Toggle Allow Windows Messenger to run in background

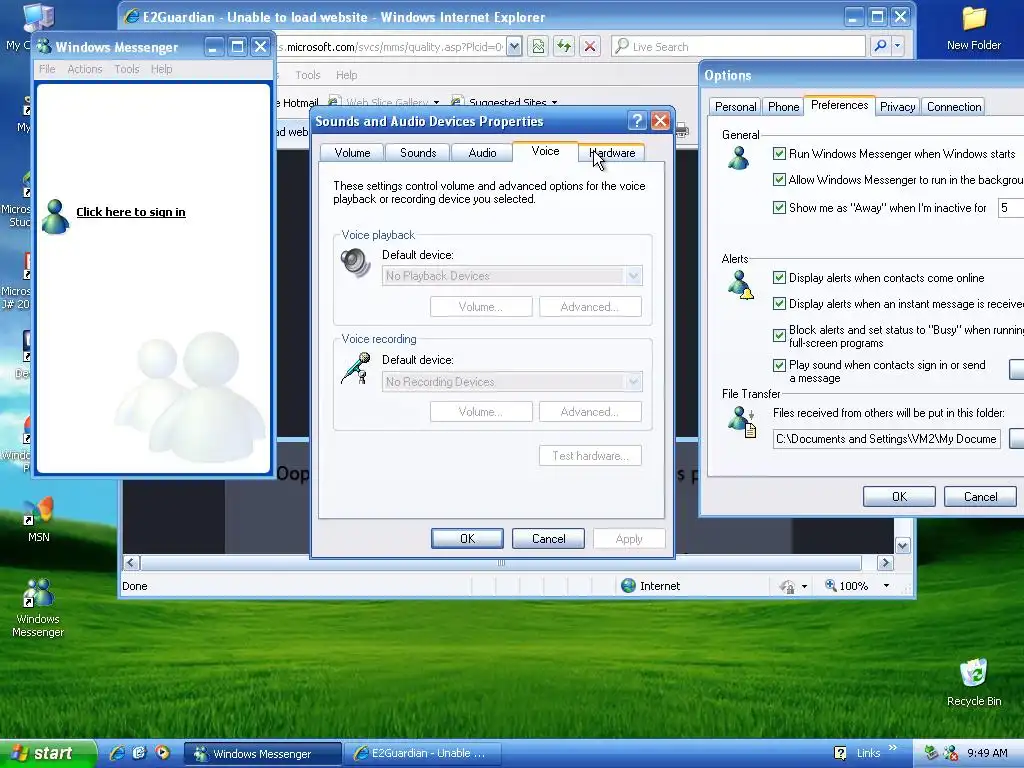click(x=779, y=180)
